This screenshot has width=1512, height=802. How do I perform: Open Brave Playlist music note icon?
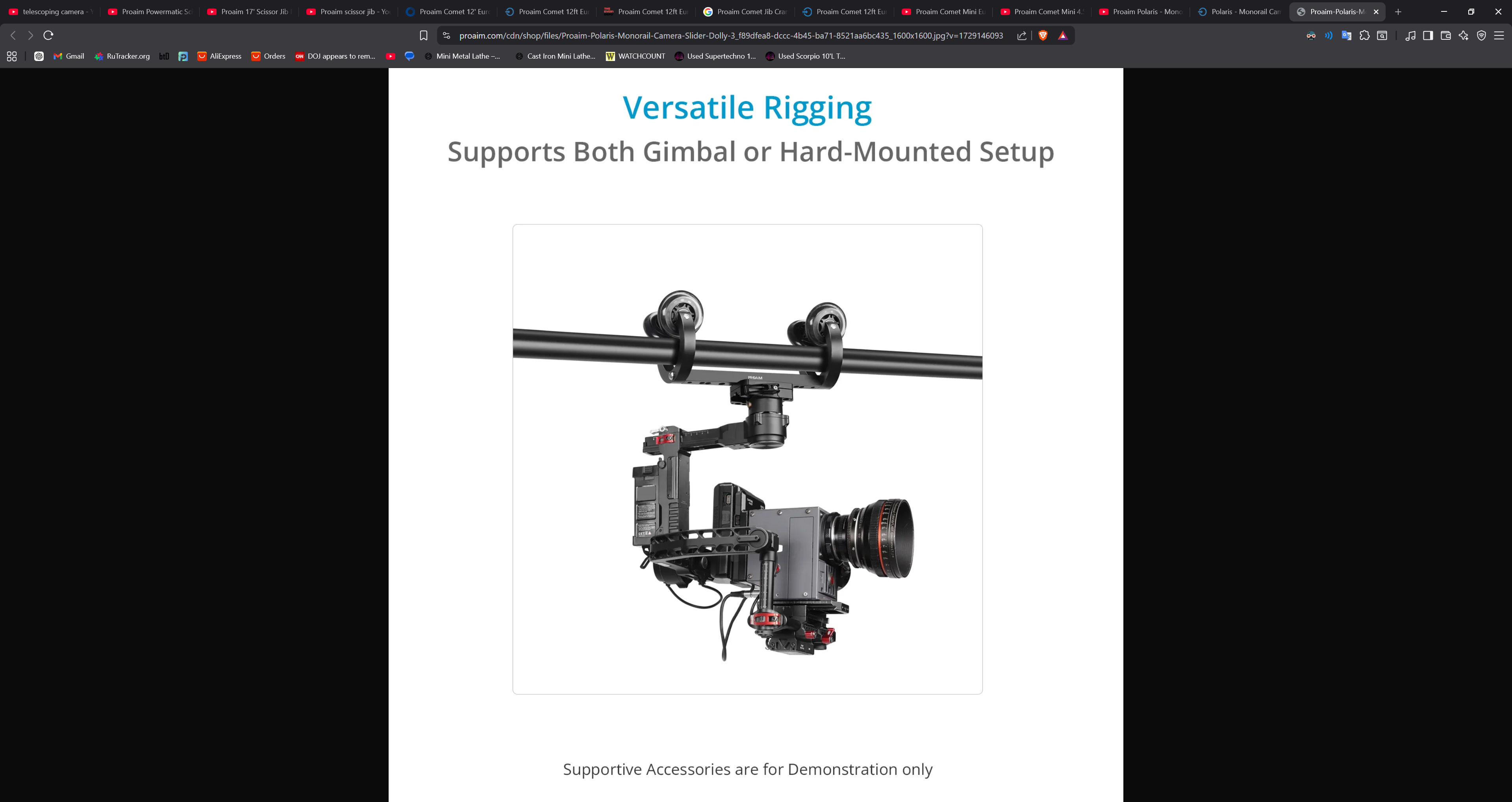pyautogui.click(x=1410, y=36)
